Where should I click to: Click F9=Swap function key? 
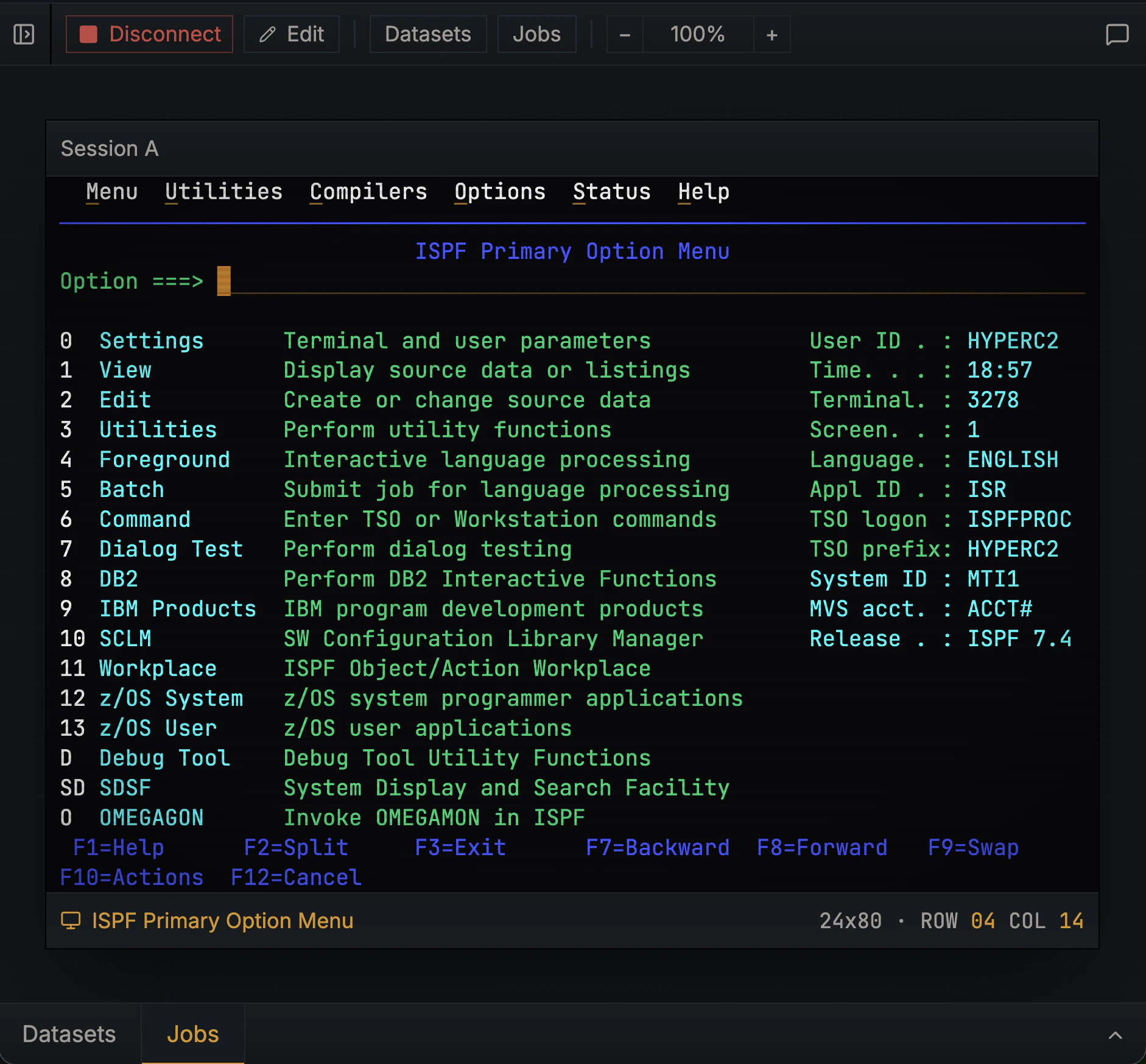coord(973,848)
